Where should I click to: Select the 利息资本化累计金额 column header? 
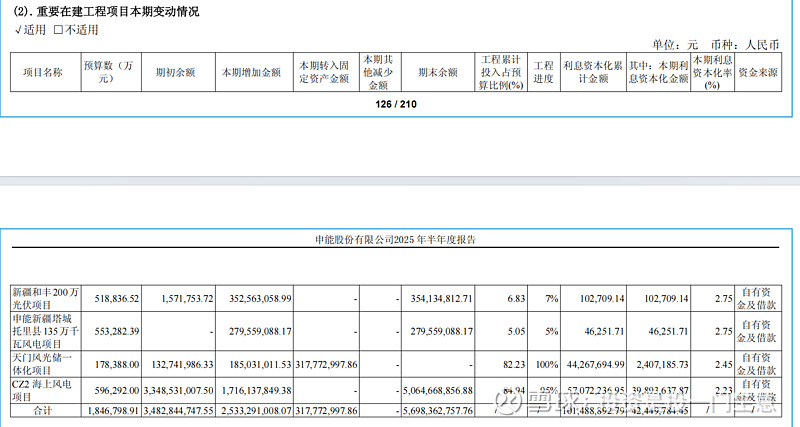(593, 72)
